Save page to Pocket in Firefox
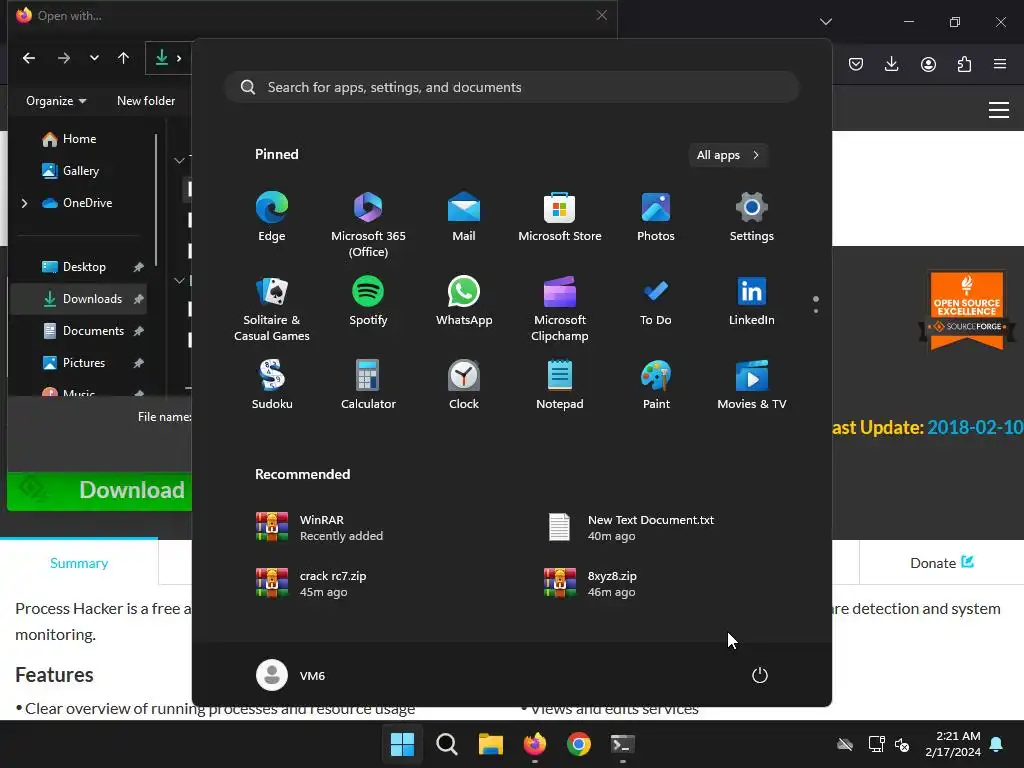The height and width of the screenshot is (768, 1024). (x=856, y=63)
